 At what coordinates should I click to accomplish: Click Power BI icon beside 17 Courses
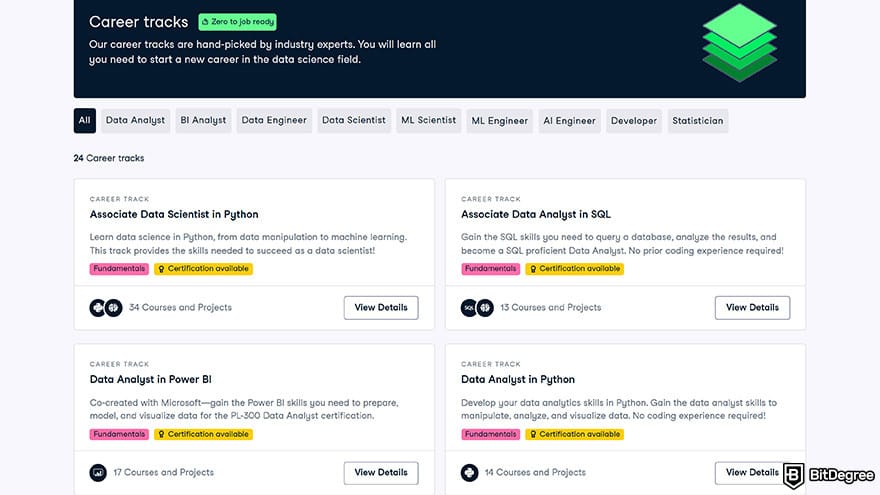point(98,473)
